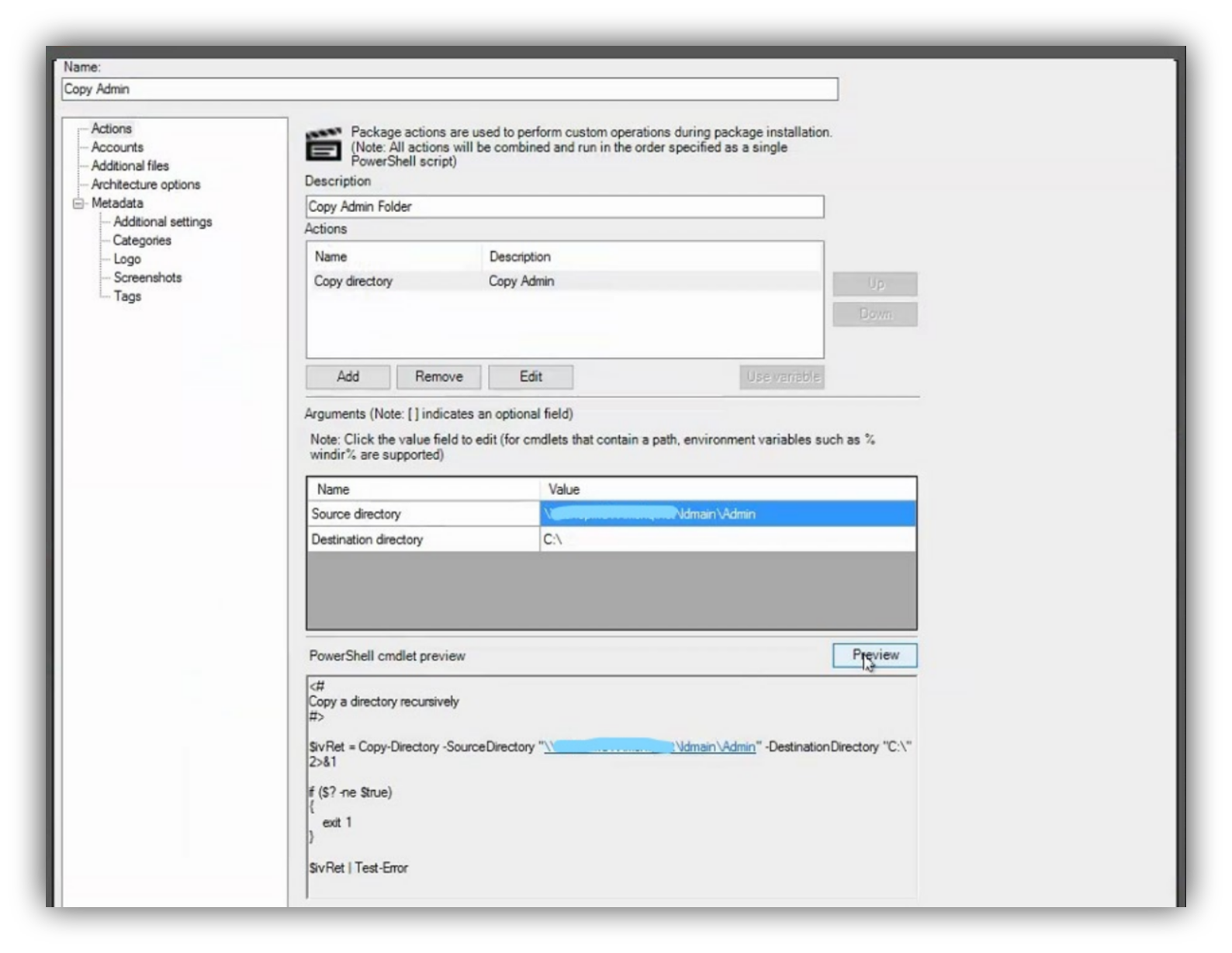Collapse the Metadata tree node
The height and width of the screenshot is (953, 1232).
pyautogui.click(x=78, y=203)
